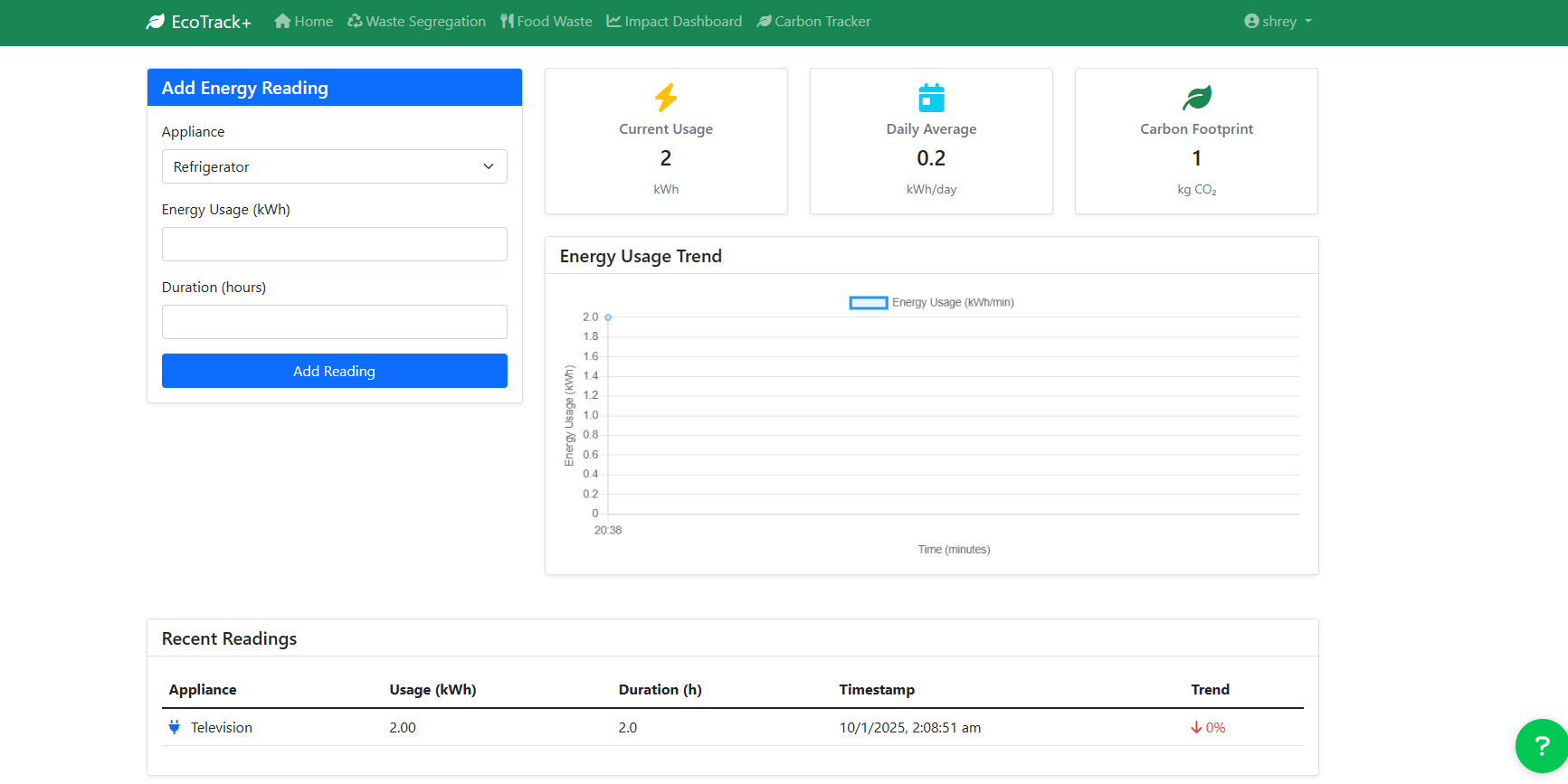The width and height of the screenshot is (1568, 784).
Task: Click the EcoTrack+ brand name
Action: tap(212, 22)
